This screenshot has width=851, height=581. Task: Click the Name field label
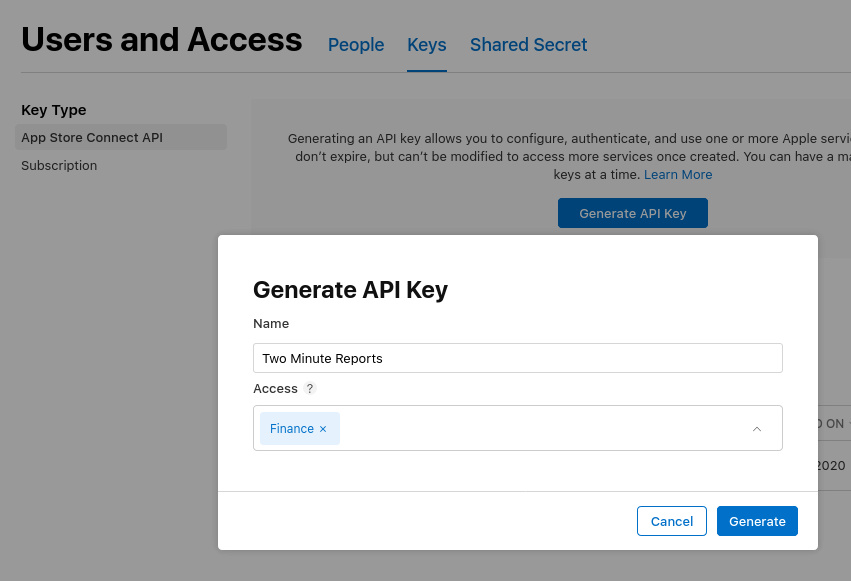coord(271,323)
